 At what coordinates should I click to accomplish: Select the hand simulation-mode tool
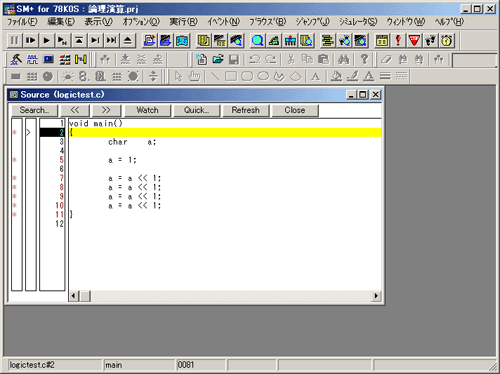(x=194, y=76)
